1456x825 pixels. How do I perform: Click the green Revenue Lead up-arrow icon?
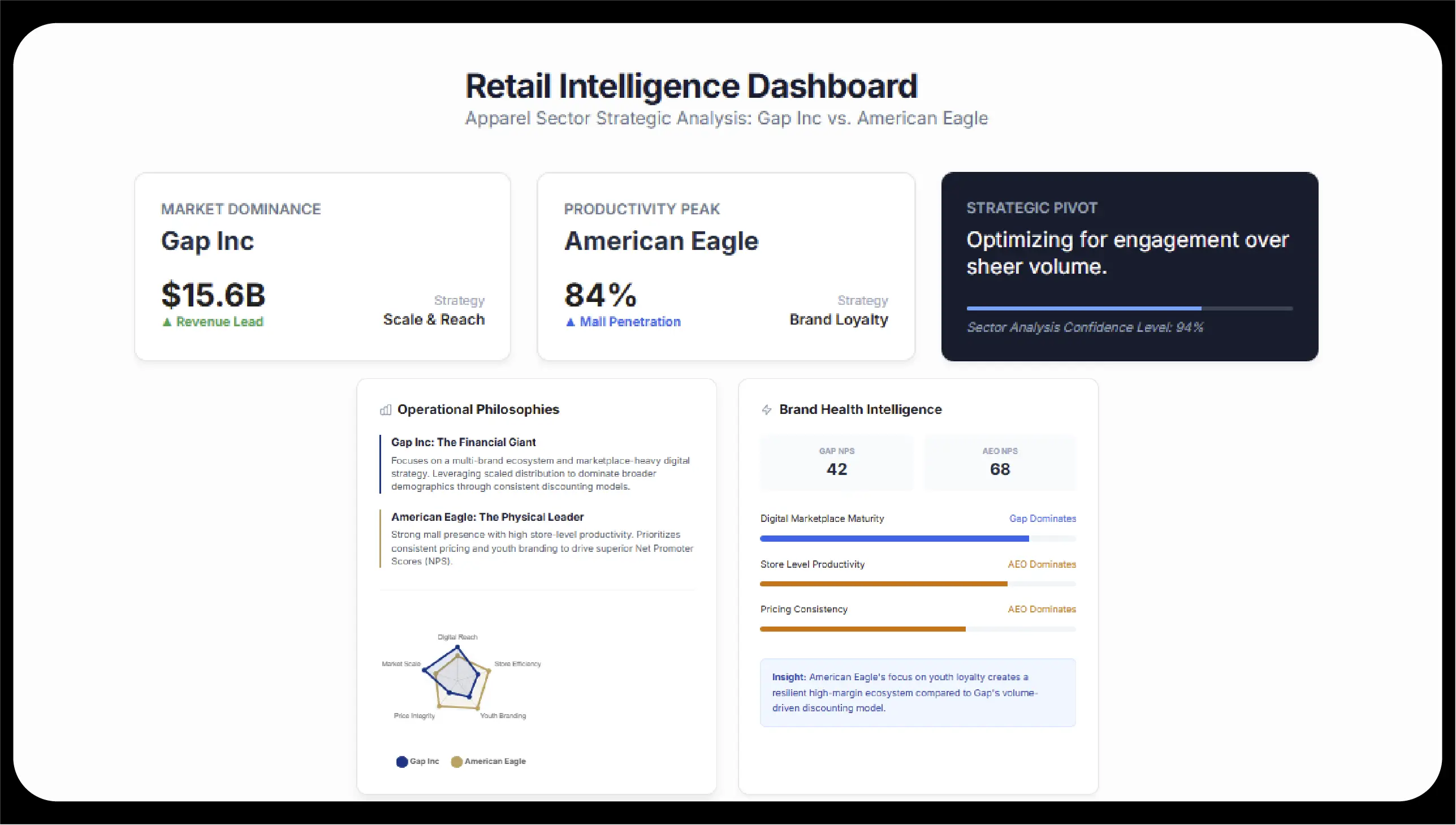coord(167,322)
